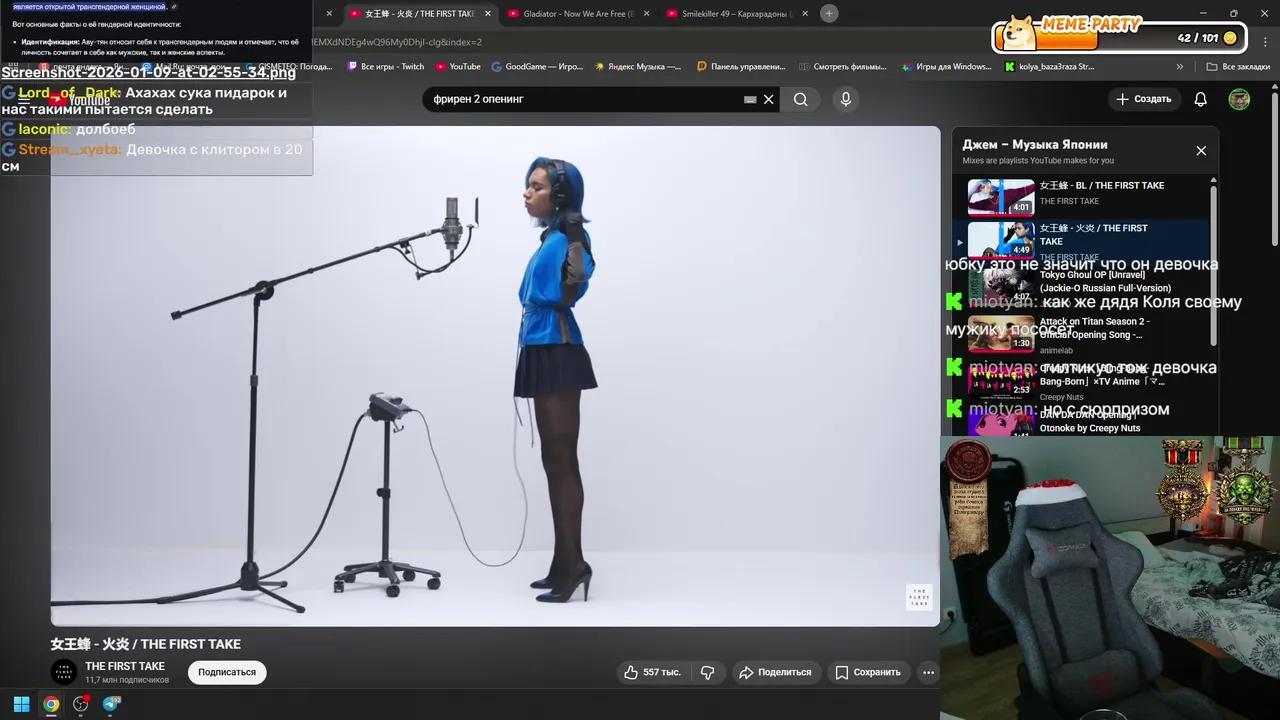
Task: Open YouTube notifications bell
Action: point(1201,99)
